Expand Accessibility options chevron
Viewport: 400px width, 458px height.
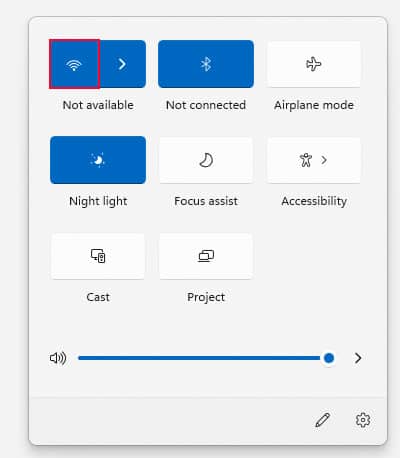coord(324,160)
